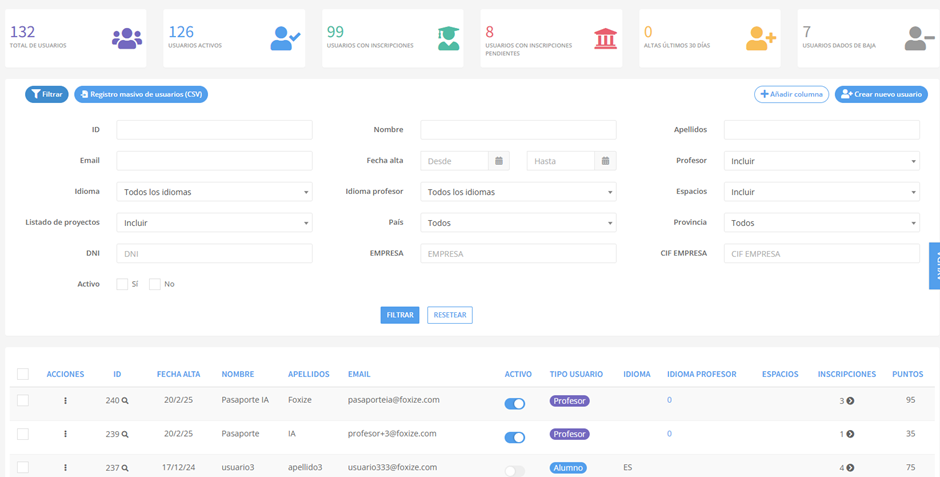Select the row checkbox for user 237
Screen dimensions: 940x477
(x=23, y=467)
